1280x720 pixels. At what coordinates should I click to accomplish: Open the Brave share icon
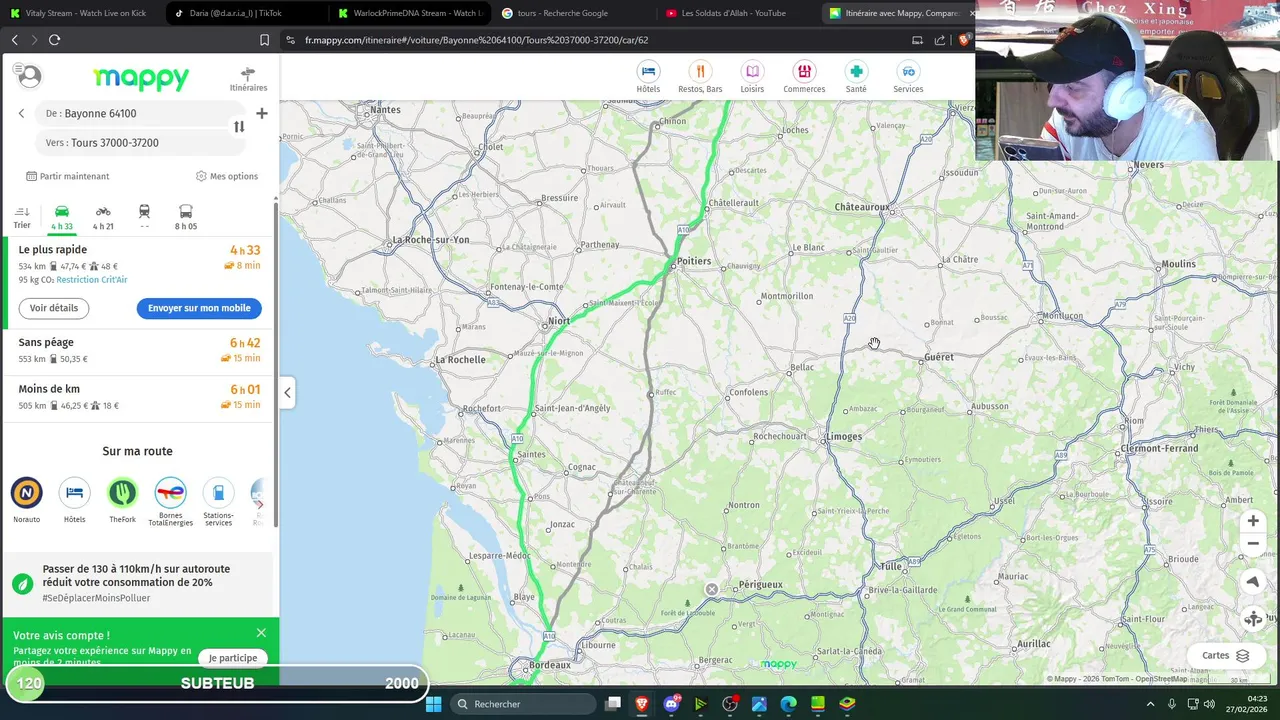pos(940,40)
